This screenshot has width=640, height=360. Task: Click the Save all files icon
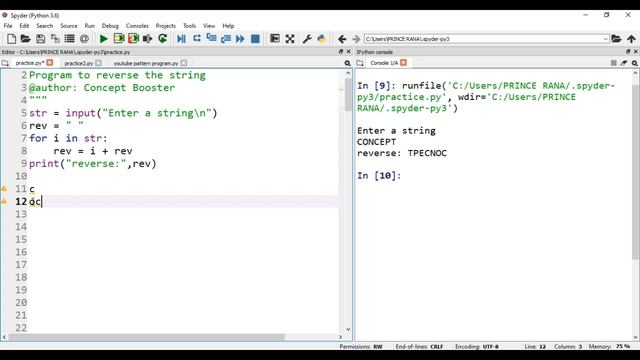(55, 39)
